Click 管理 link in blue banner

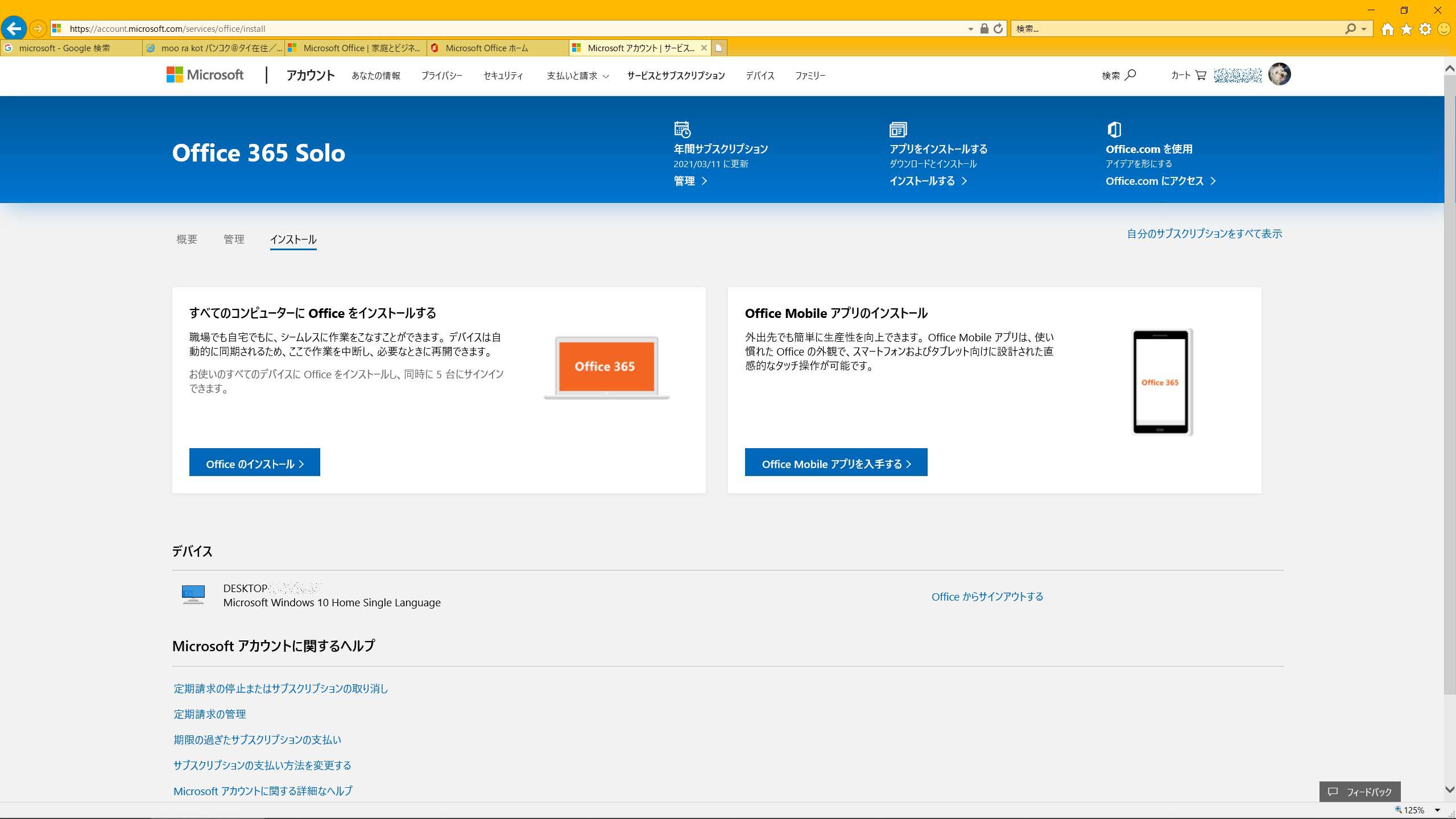pyautogui.click(x=690, y=181)
